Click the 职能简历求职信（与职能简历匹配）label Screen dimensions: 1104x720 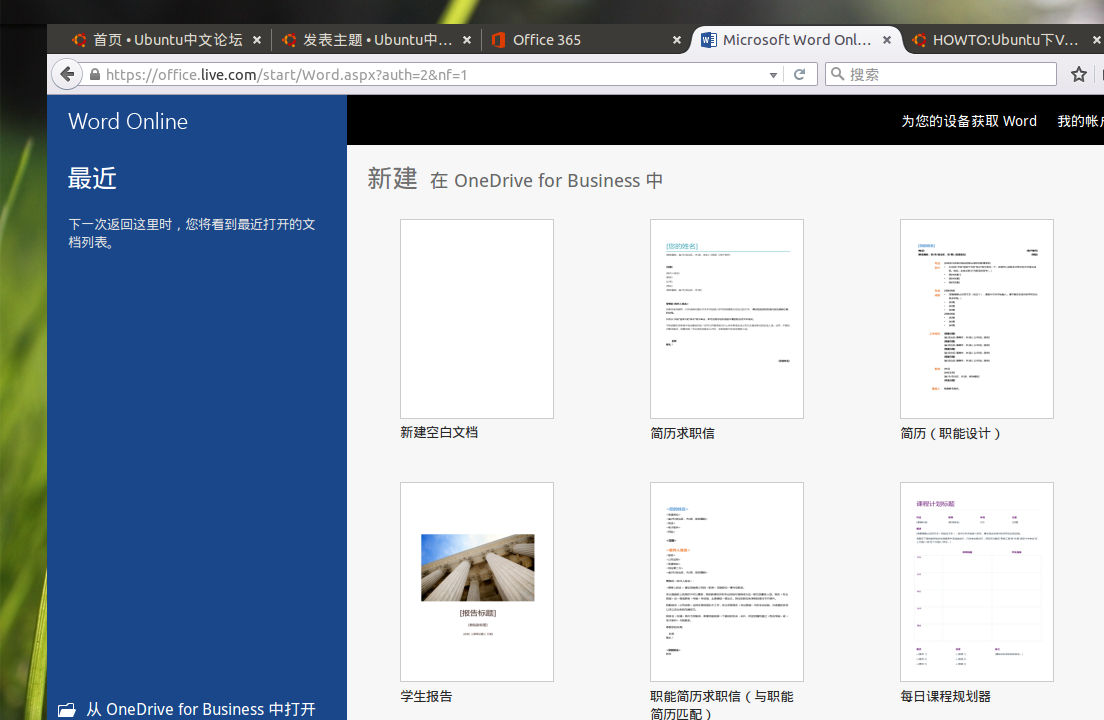coord(722,705)
